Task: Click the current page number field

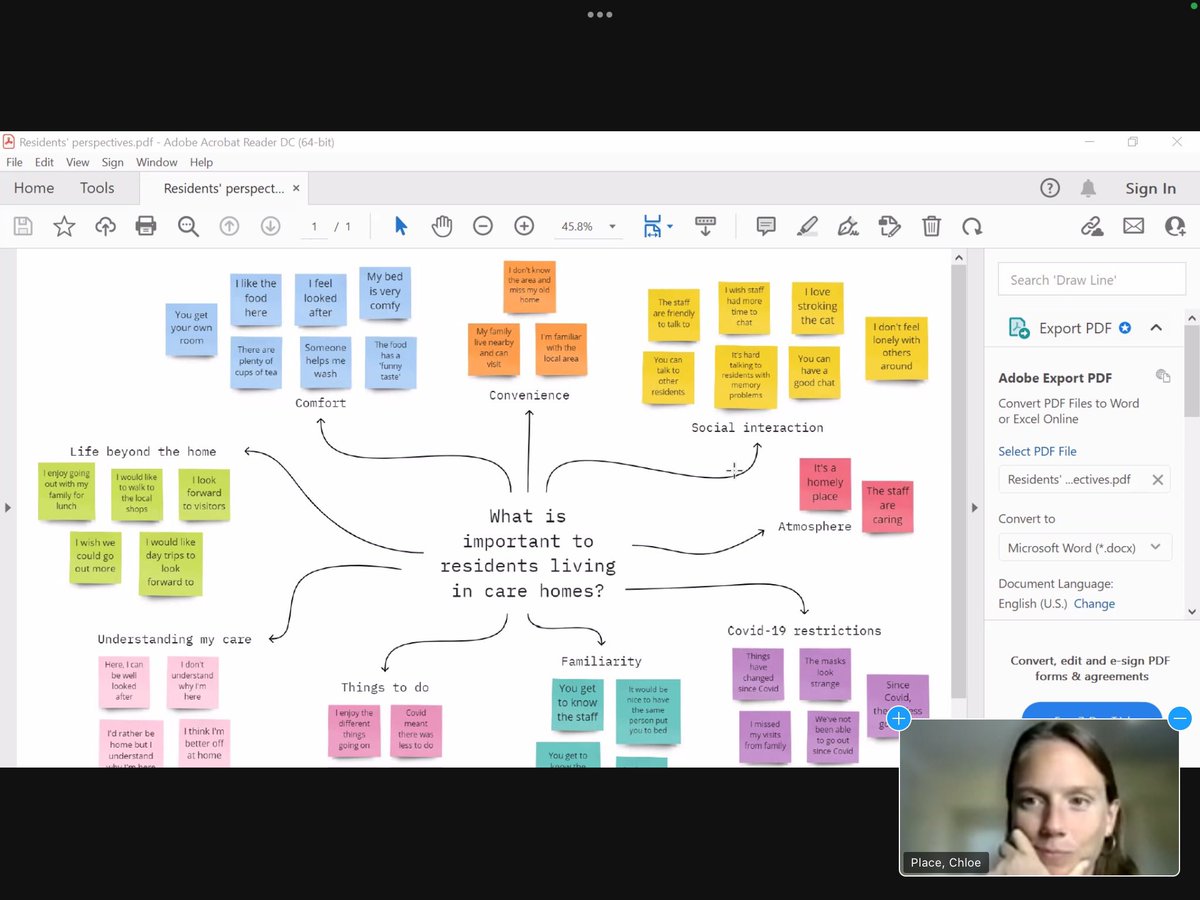Action: pyautogui.click(x=314, y=227)
